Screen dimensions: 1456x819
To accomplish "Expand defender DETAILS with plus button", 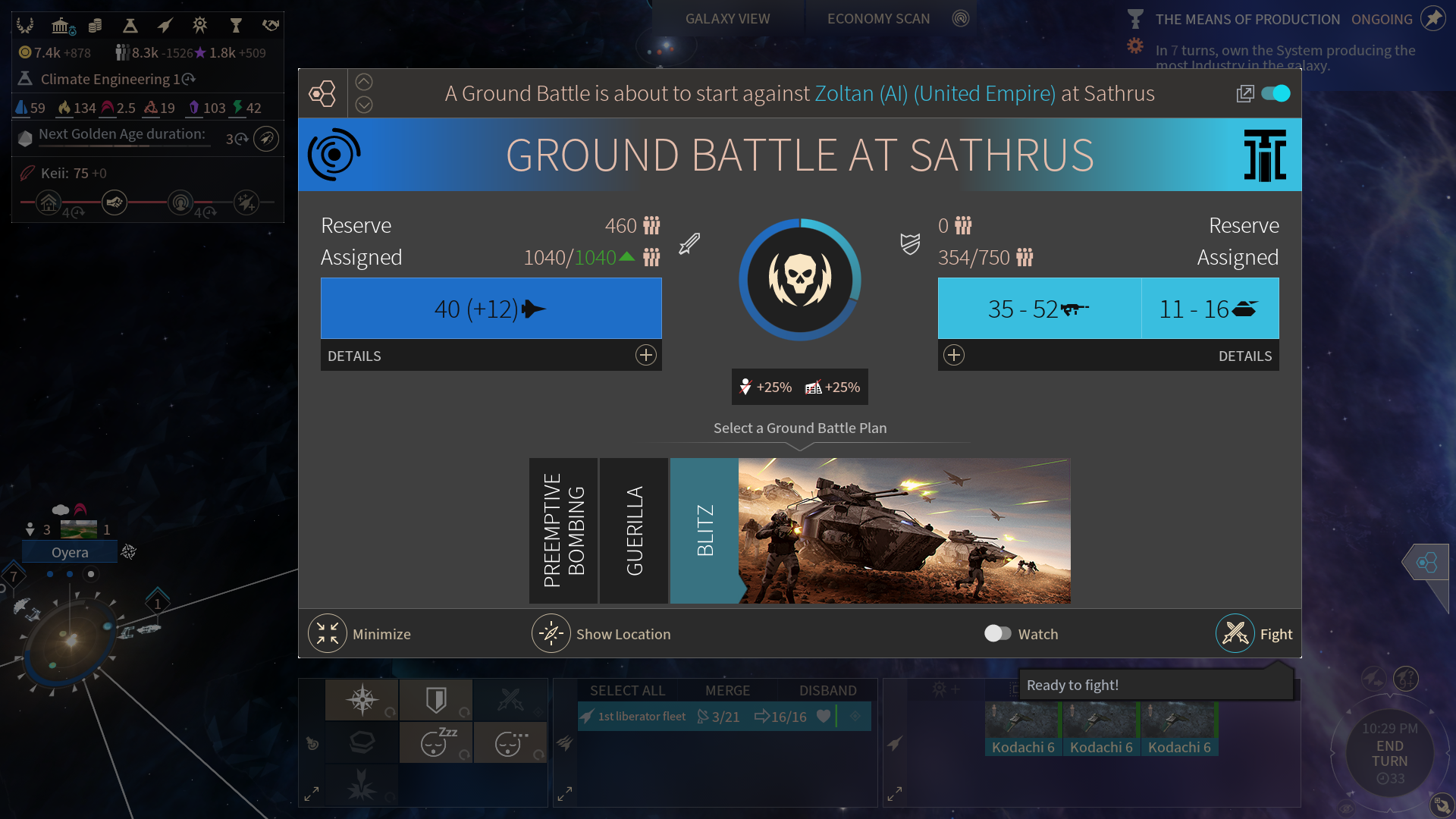I will click(x=954, y=355).
